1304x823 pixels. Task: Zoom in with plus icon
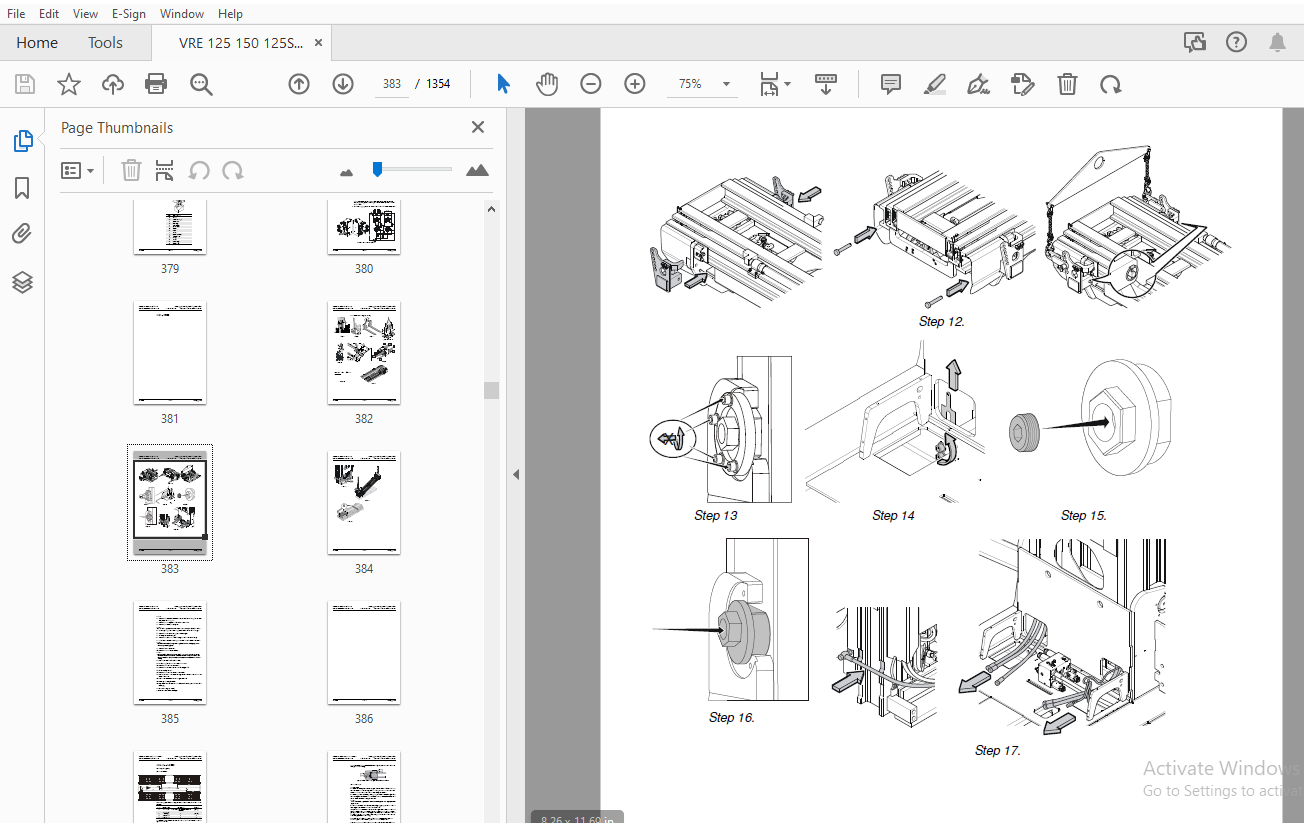point(635,84)
